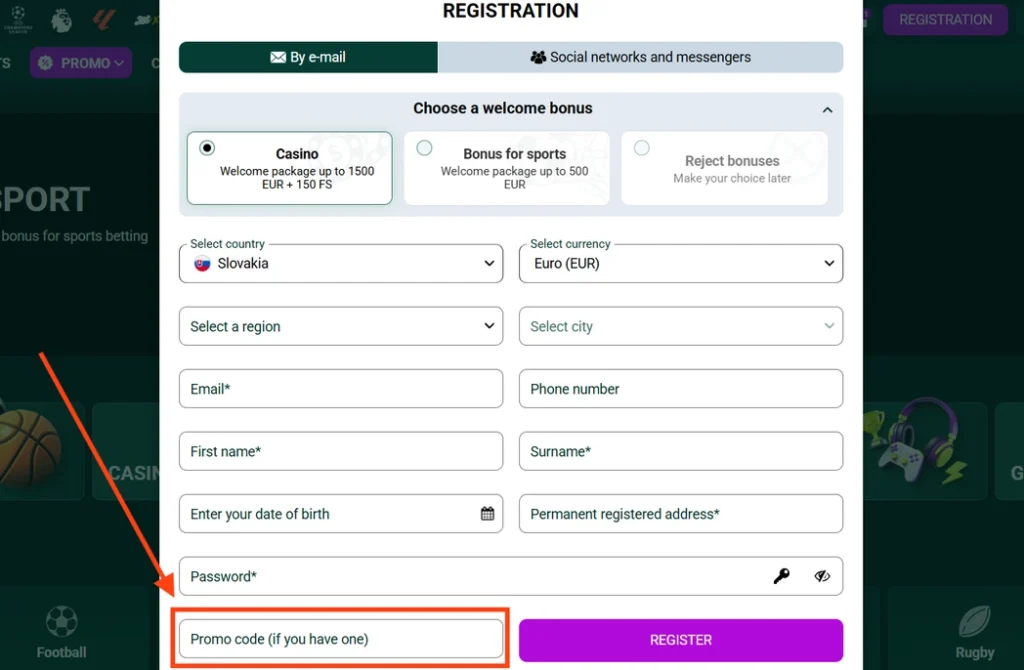This screenshot has width=1024, height=670.
Task: Open the Football sport icon
Action: pos(62,632)
